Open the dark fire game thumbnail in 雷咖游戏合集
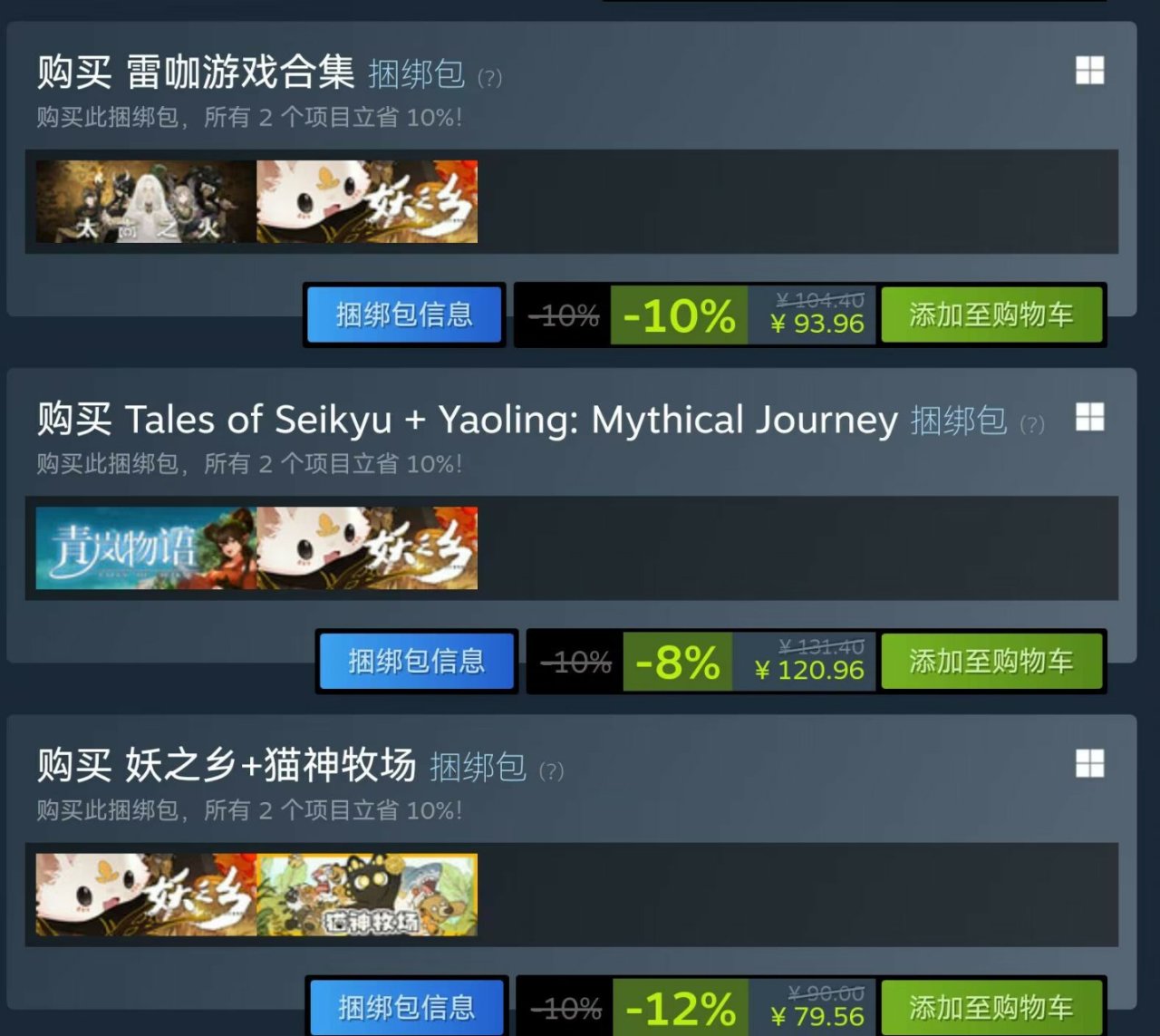The width and height of the screenshot is (1160, 1036). (146, 201)
